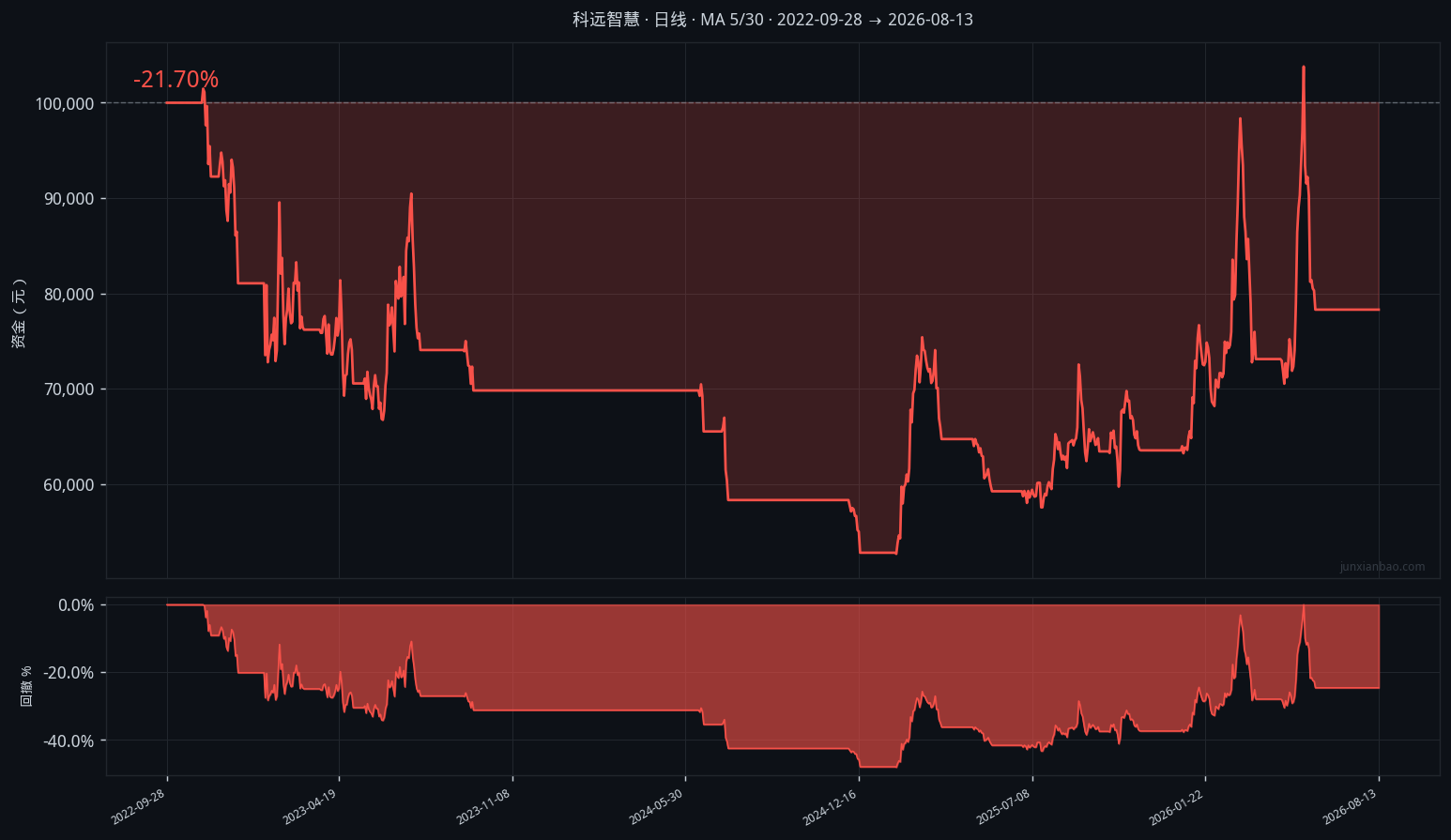Click the junxianbao.com watermark
1451x840 pixels.
[x=1382, y=567]
